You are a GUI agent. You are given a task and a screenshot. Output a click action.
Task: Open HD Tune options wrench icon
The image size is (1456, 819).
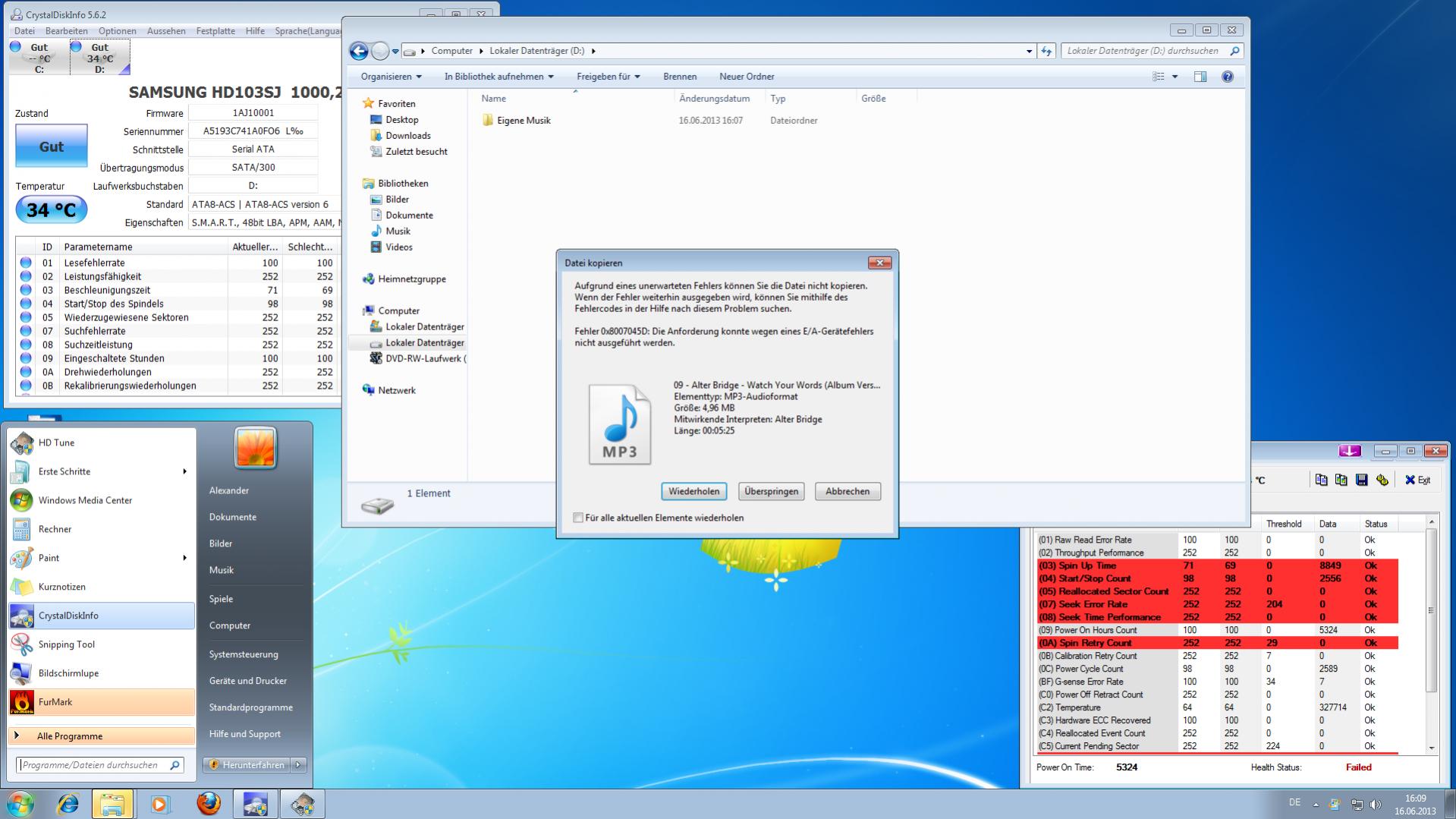1382,480
